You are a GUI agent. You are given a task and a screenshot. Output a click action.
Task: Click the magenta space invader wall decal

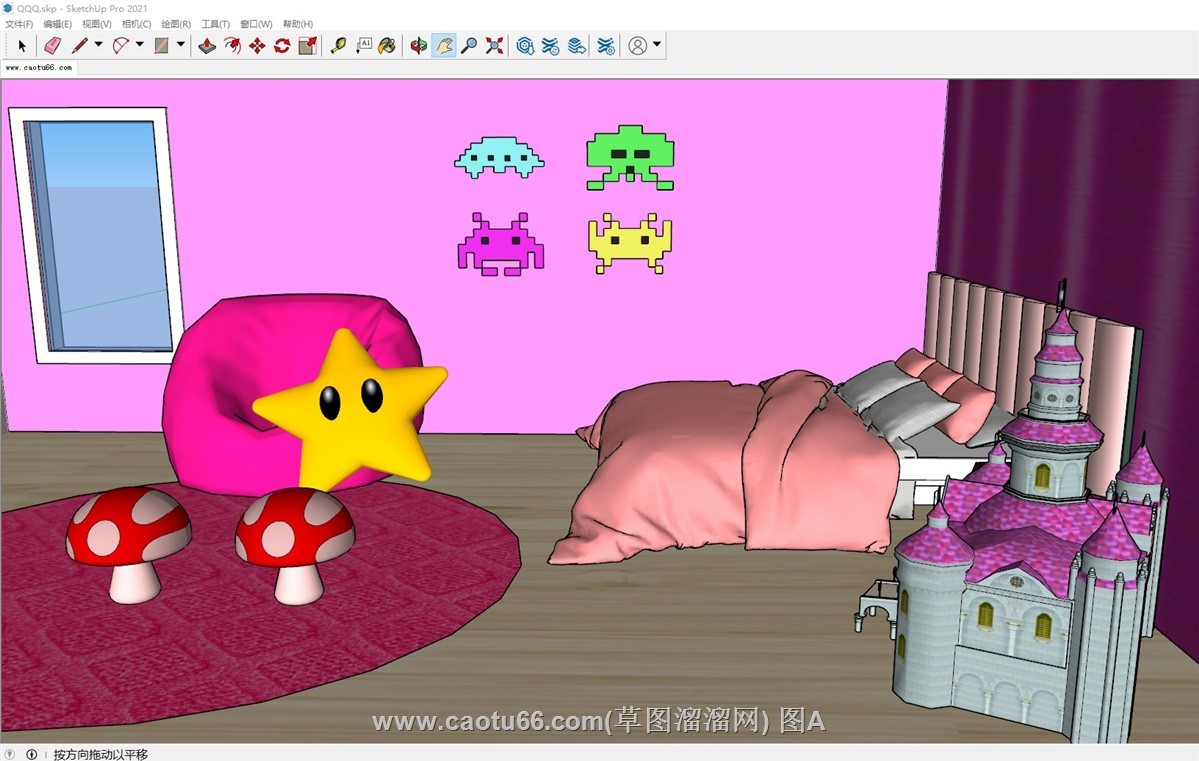501,244
